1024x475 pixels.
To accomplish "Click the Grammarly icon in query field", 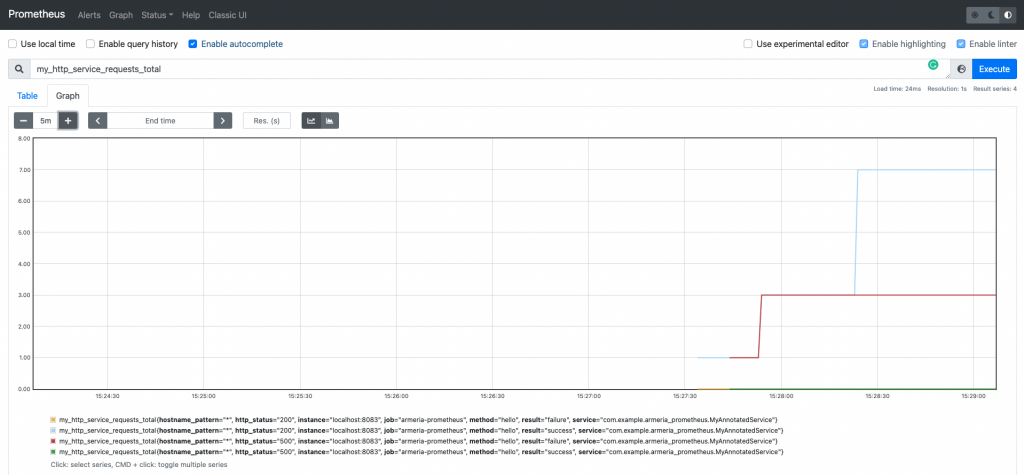I will [933, 64].
